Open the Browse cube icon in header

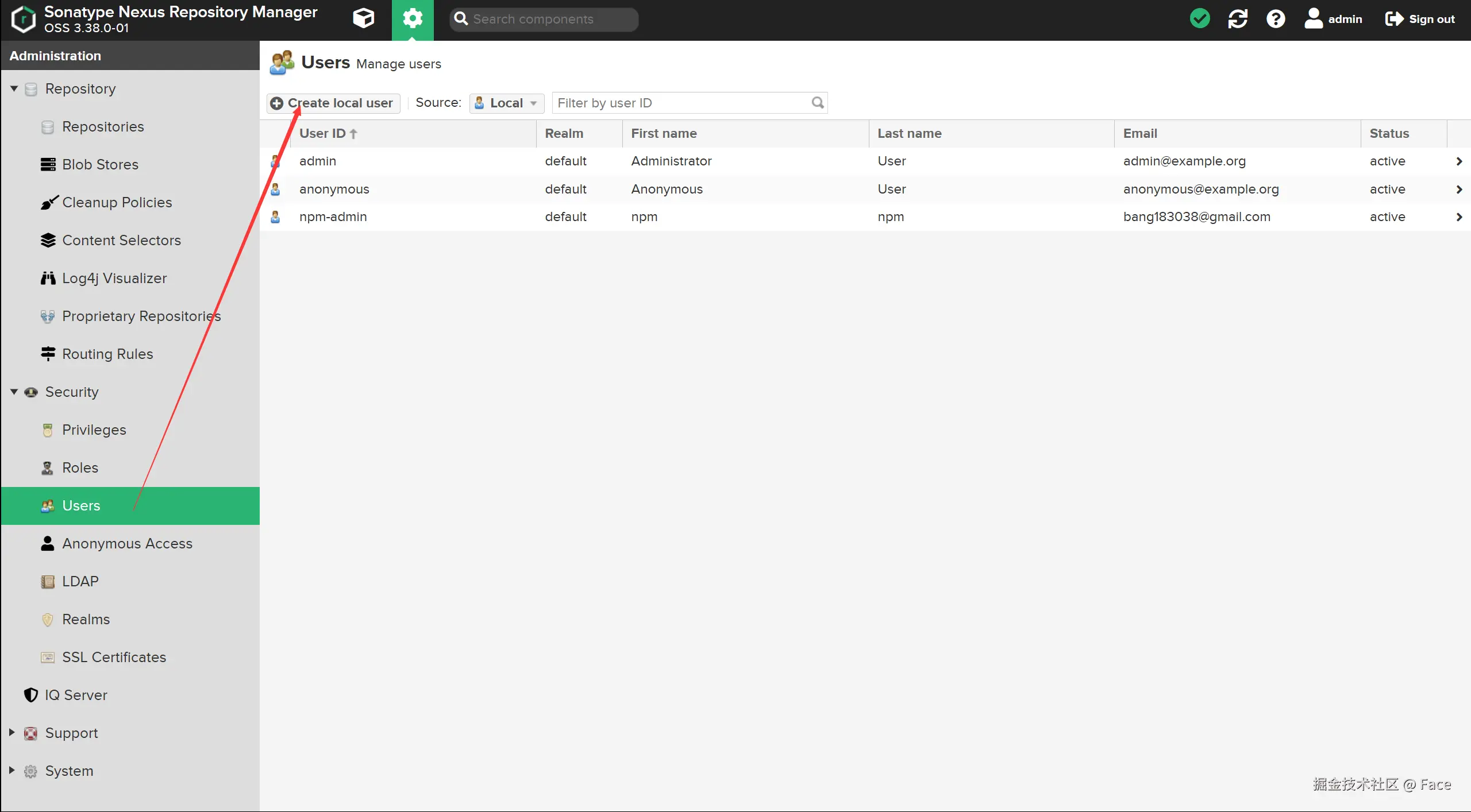coord(363,19)
